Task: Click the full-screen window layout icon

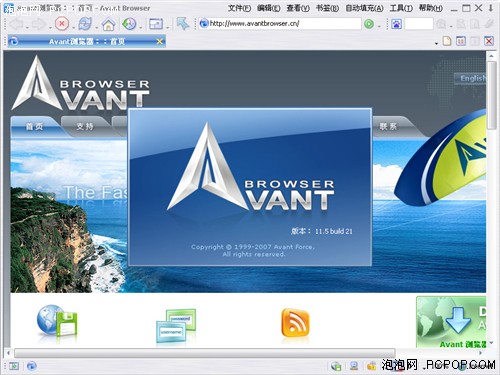Action: (156, 24)
